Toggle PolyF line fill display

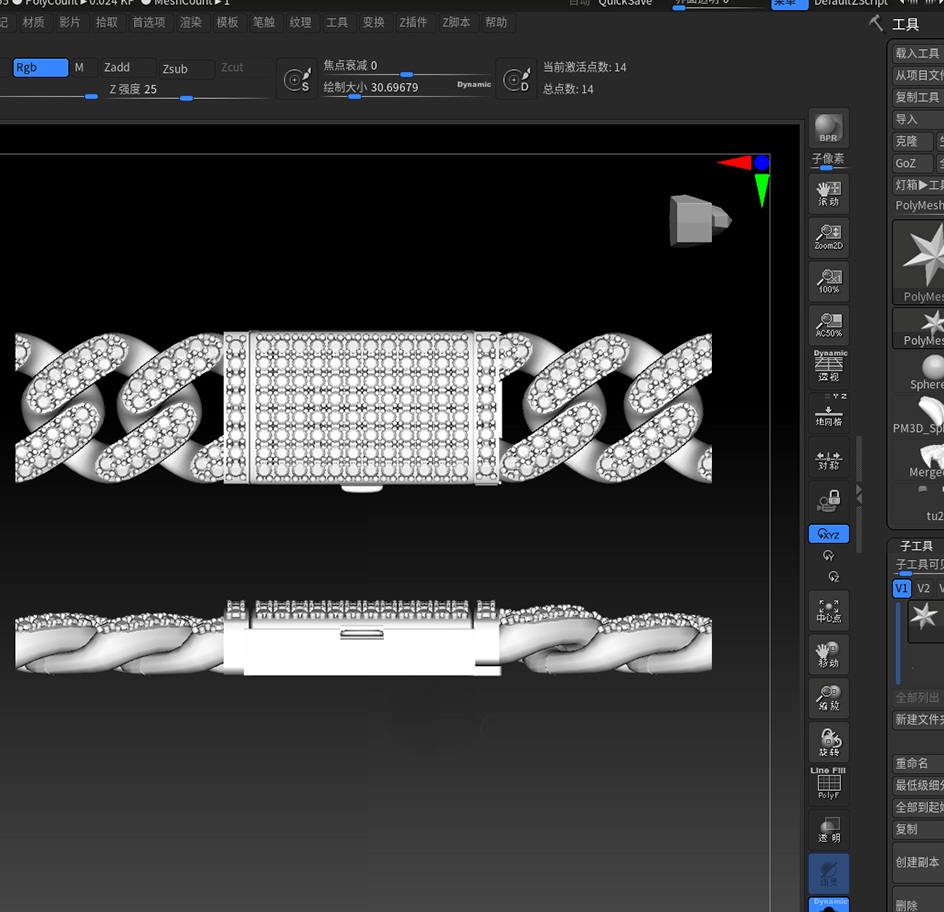(x=828, y=785)
